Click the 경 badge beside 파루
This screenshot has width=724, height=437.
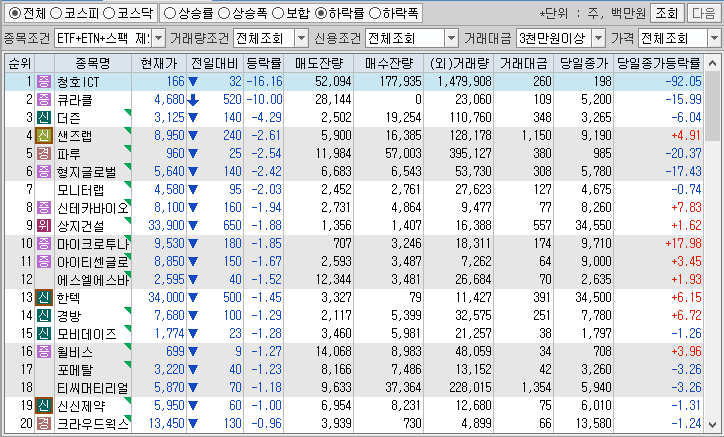point(44,154)
